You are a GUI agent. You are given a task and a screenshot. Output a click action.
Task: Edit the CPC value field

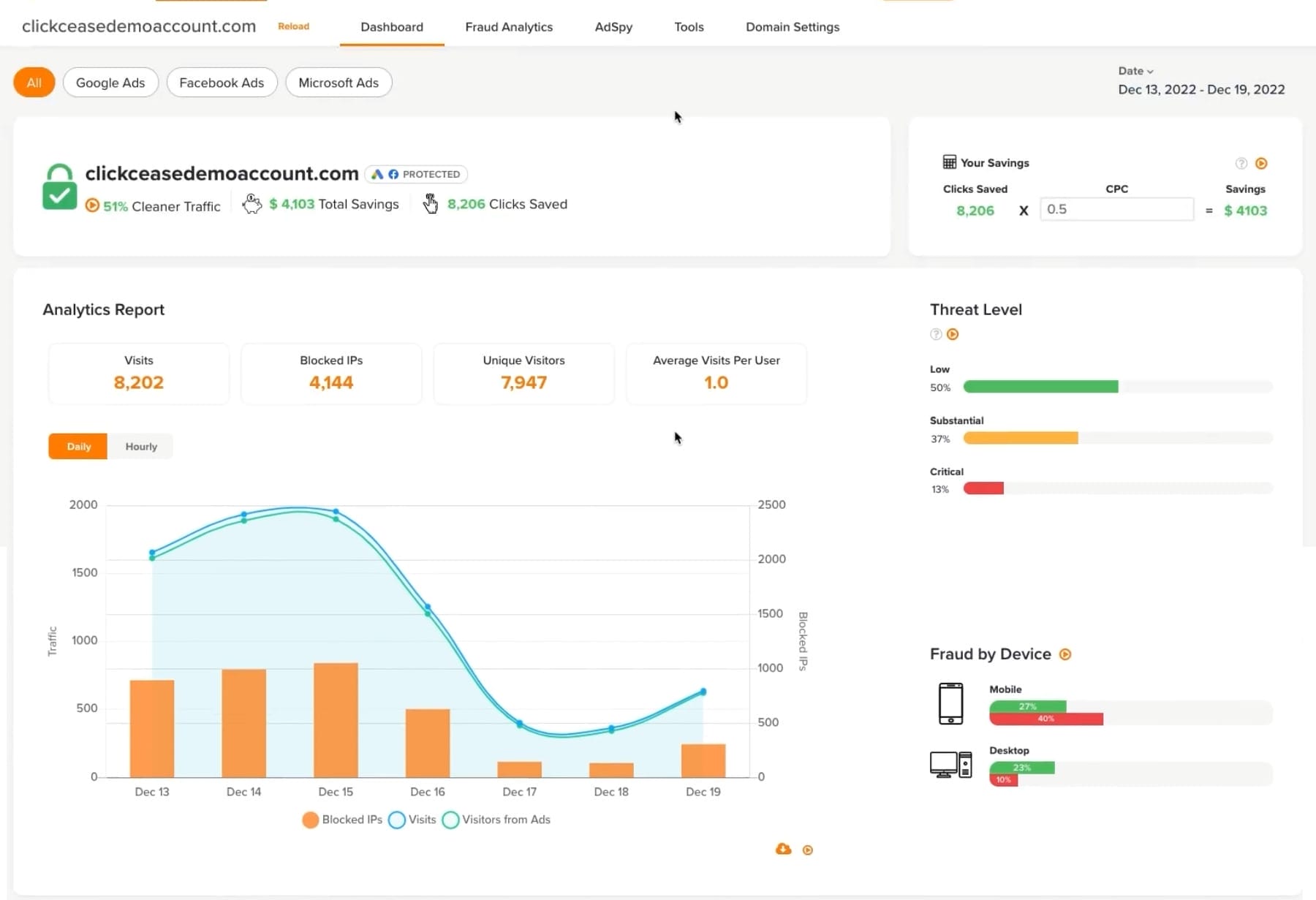(1117, 209)
